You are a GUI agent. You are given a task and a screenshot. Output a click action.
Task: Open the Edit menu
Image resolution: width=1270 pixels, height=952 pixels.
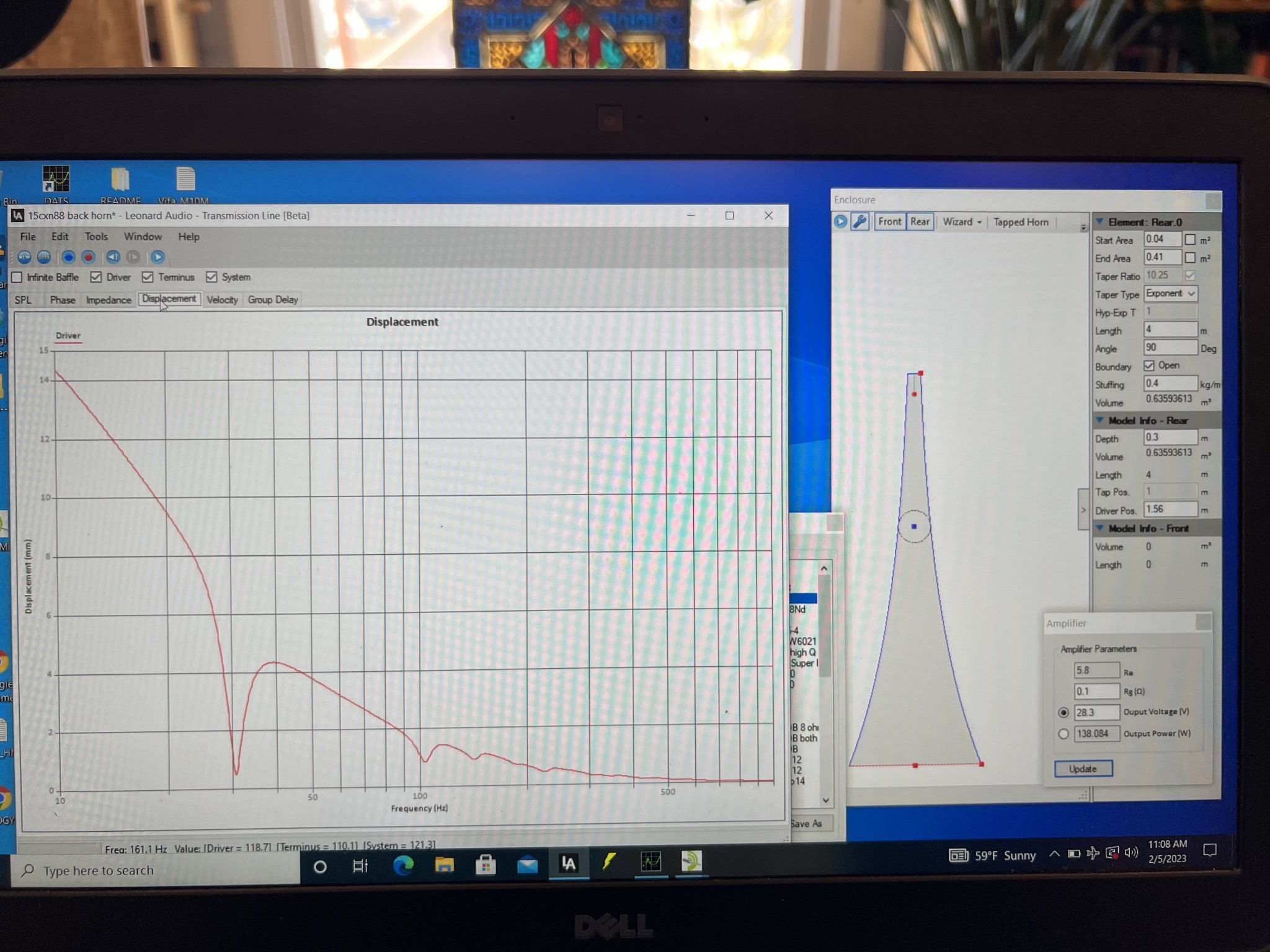tap(60, 236)
